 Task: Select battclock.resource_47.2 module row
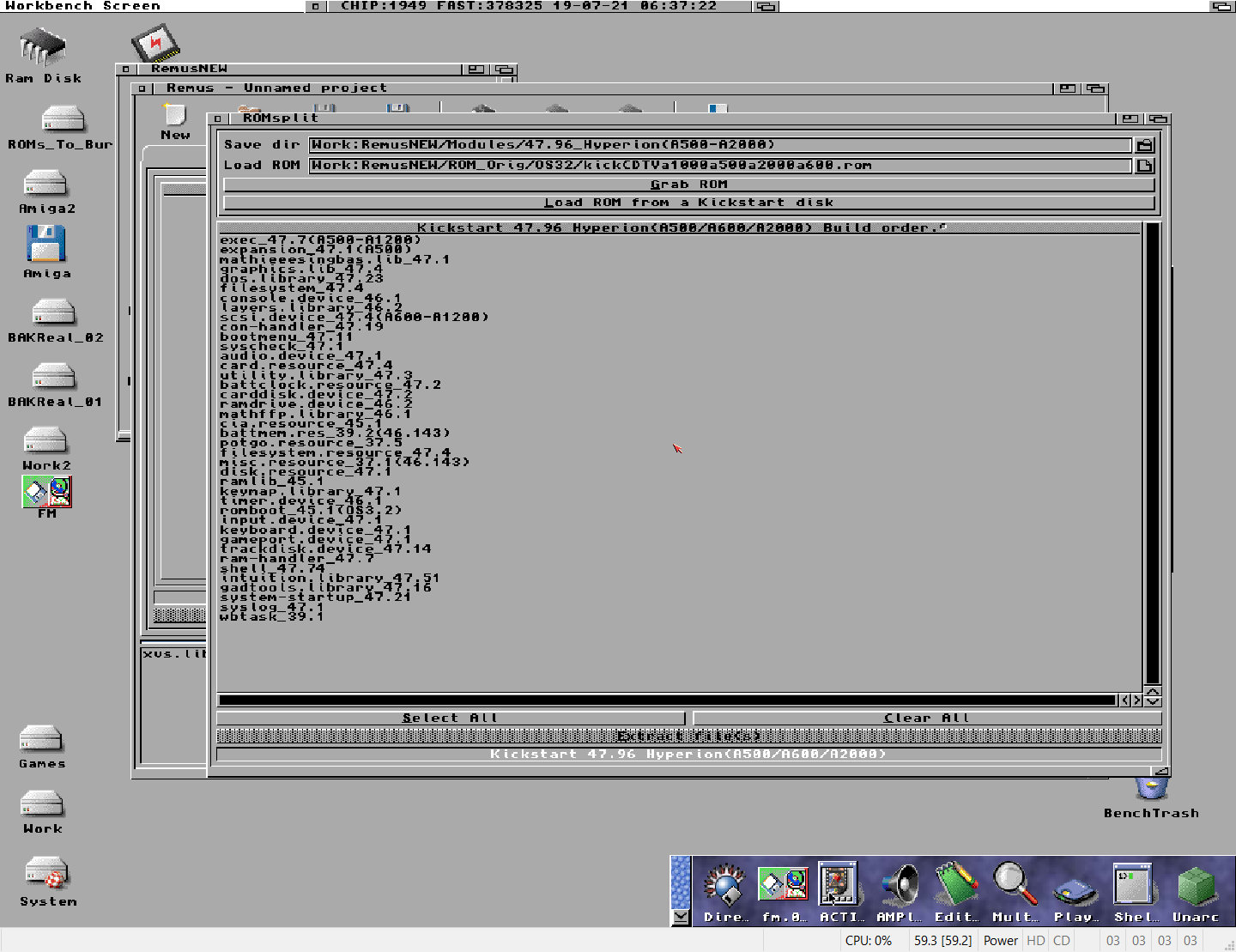click(x=330, y=385)
